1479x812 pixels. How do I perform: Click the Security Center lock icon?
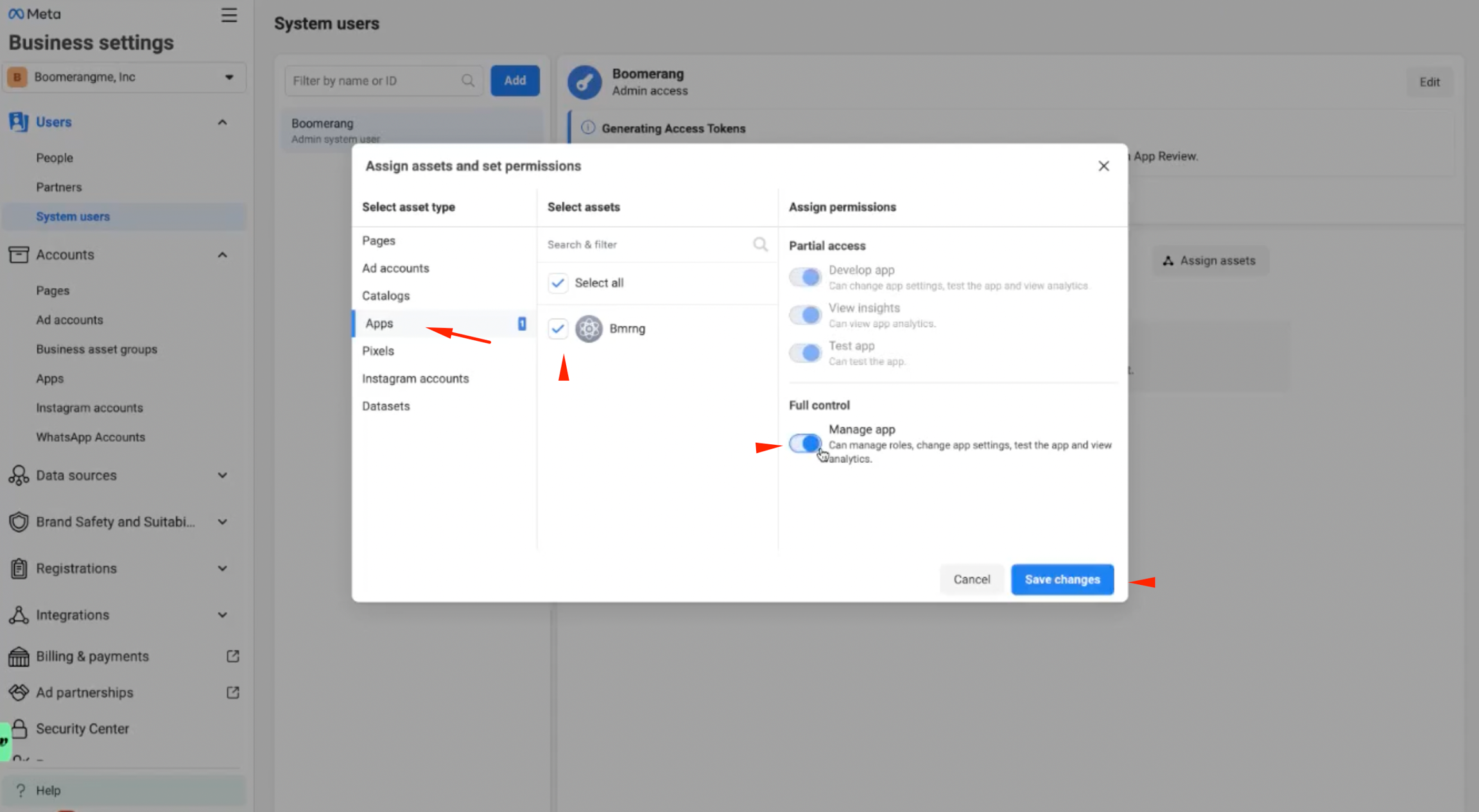point(19,729)
